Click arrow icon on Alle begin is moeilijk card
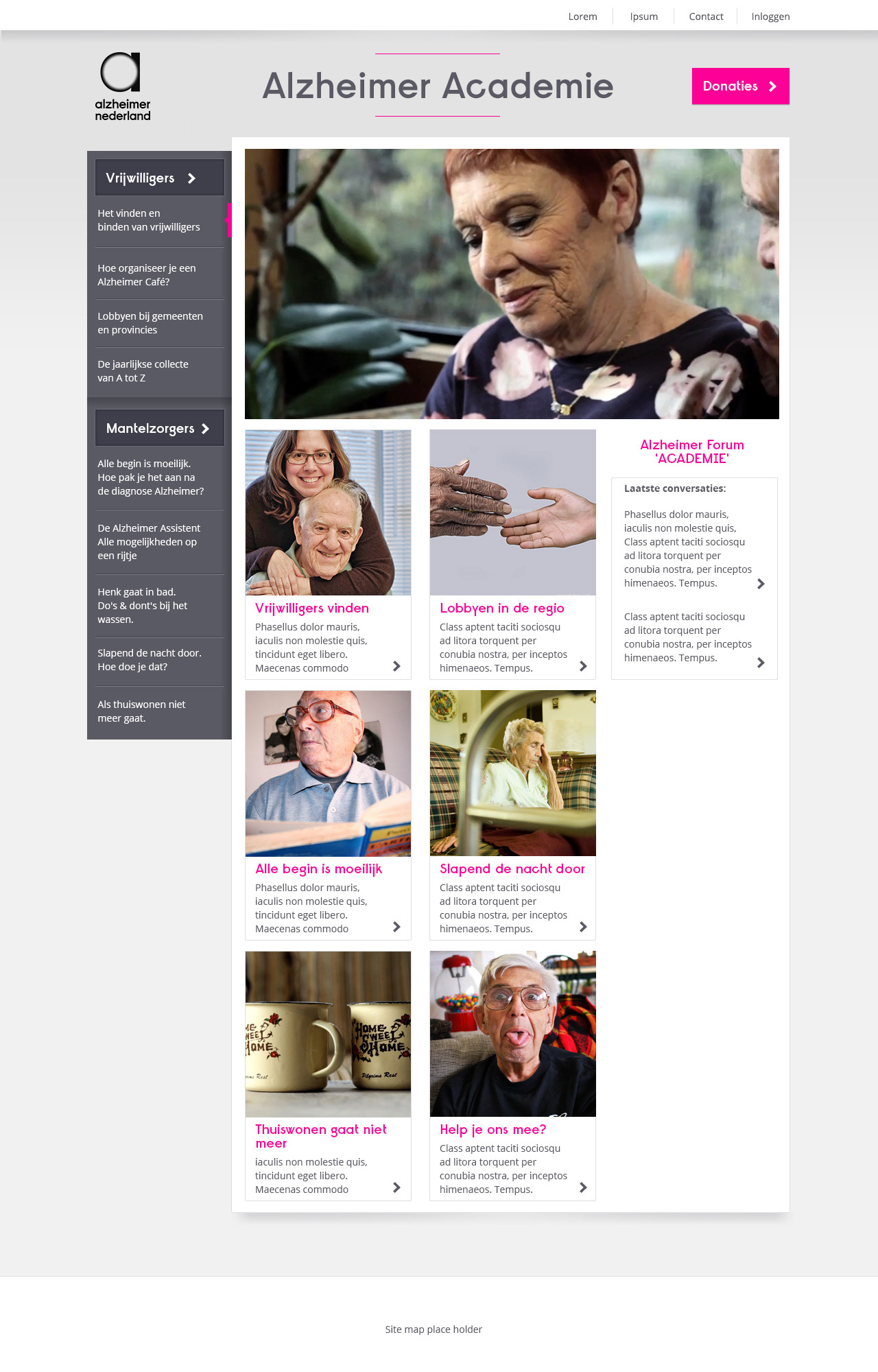The height and width of the screenshot is (1372, 878). coord(396,927)
